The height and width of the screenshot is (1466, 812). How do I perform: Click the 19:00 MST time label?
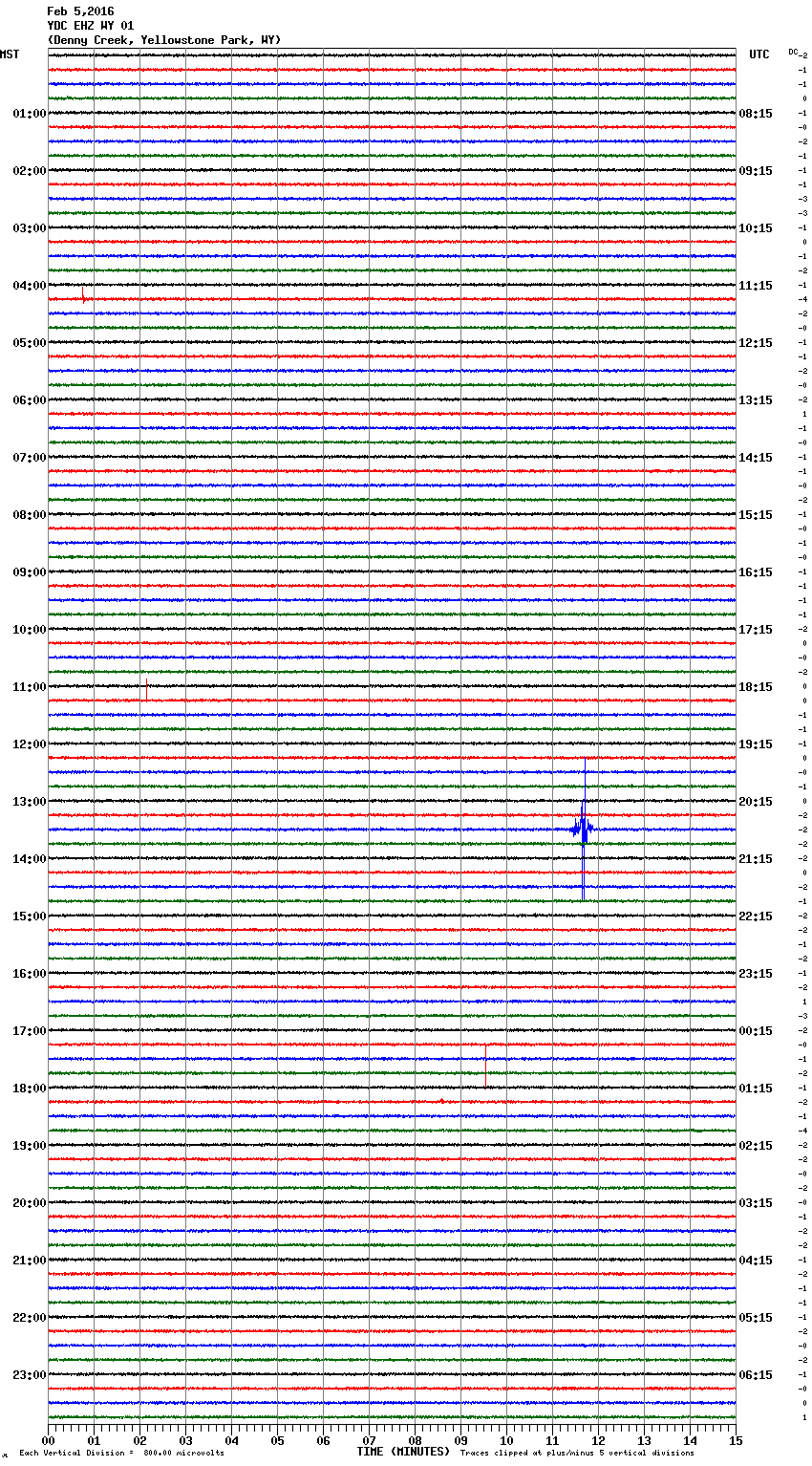pyautogui.click(x=30, y=1146)
